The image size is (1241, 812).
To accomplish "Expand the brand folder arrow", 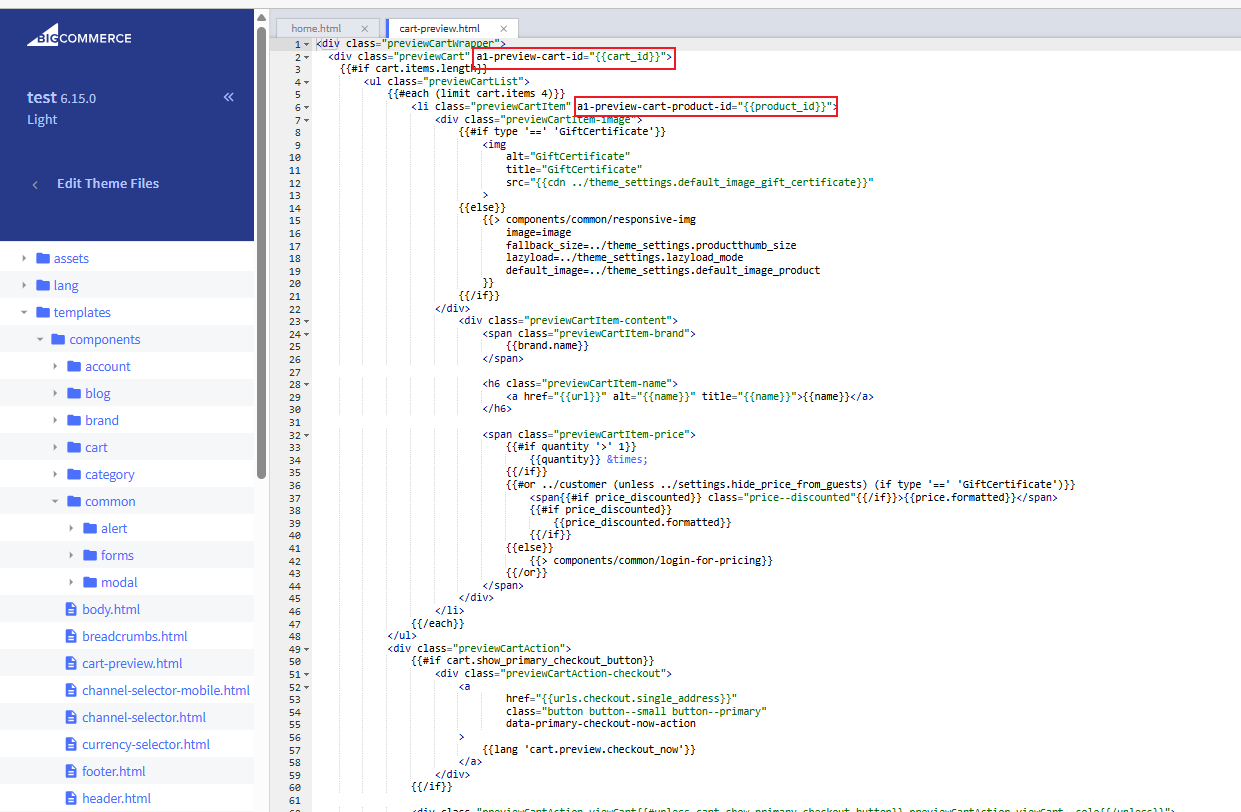I will coord(56,420).
